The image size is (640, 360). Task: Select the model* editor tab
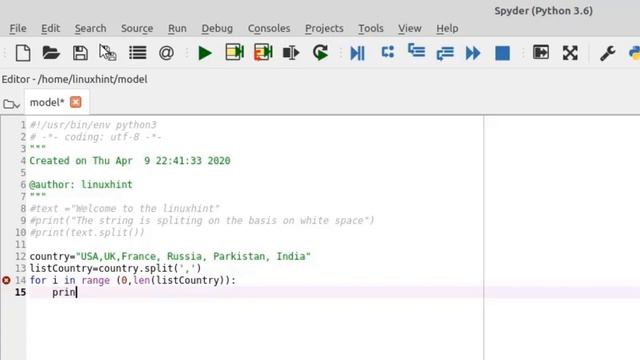(47, 102)
